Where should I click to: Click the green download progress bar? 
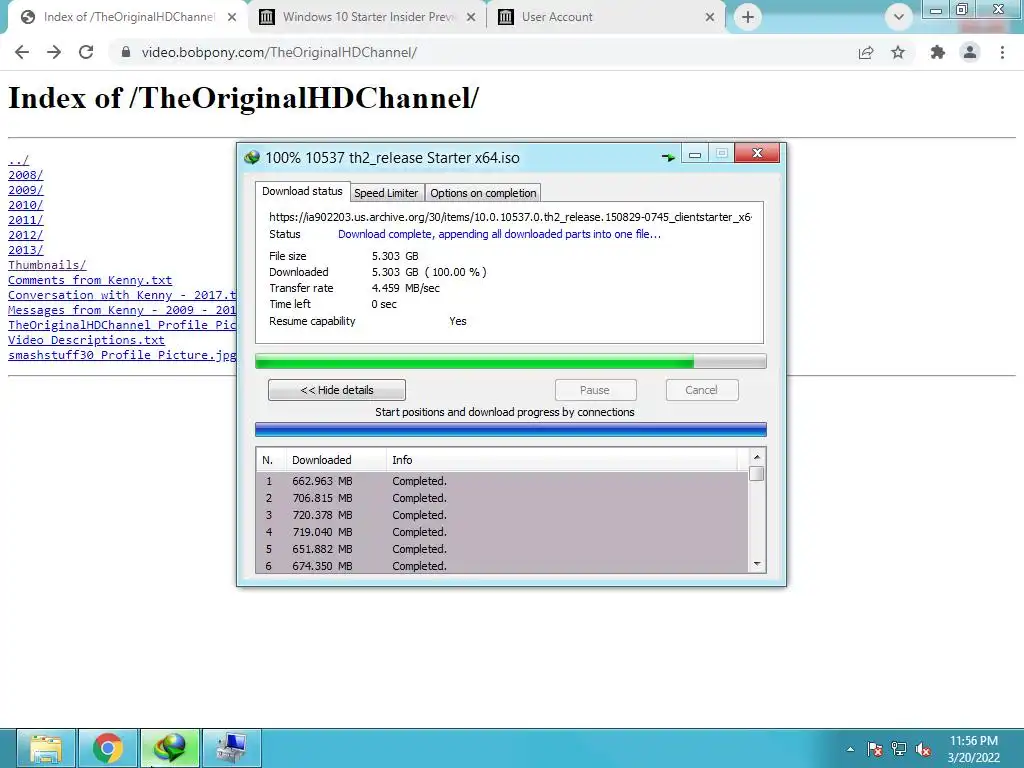tap(511, 361)
